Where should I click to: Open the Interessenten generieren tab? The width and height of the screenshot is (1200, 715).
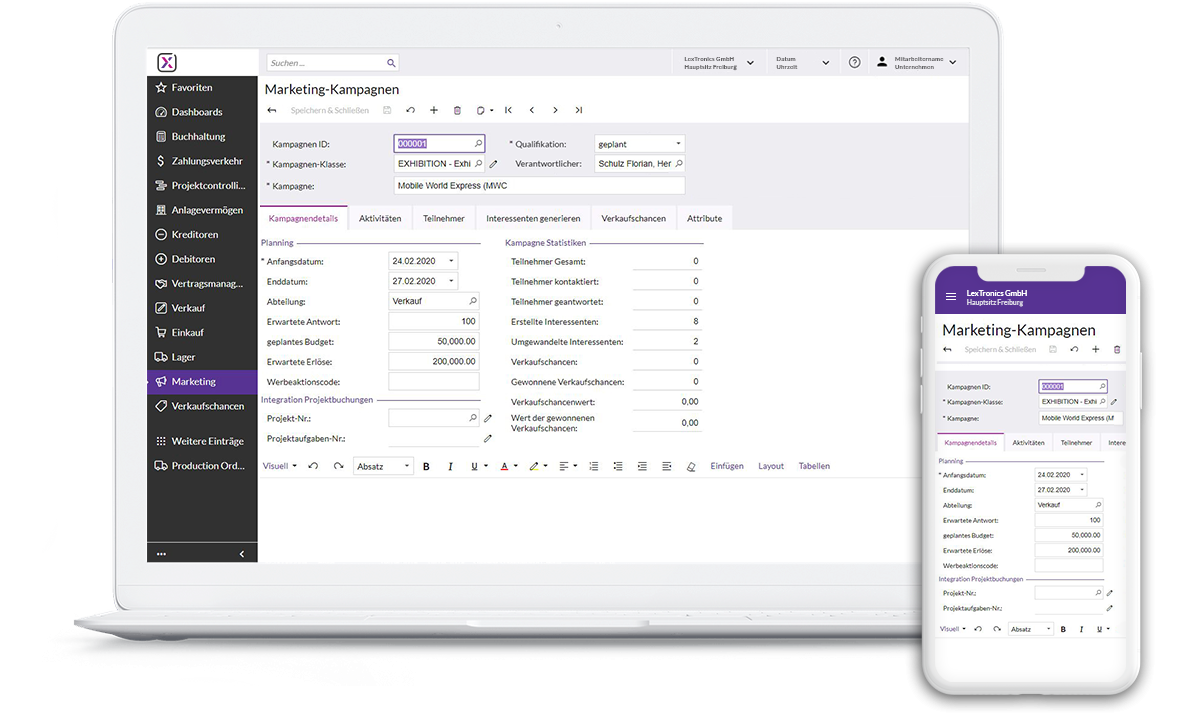[x=533, y=218]
